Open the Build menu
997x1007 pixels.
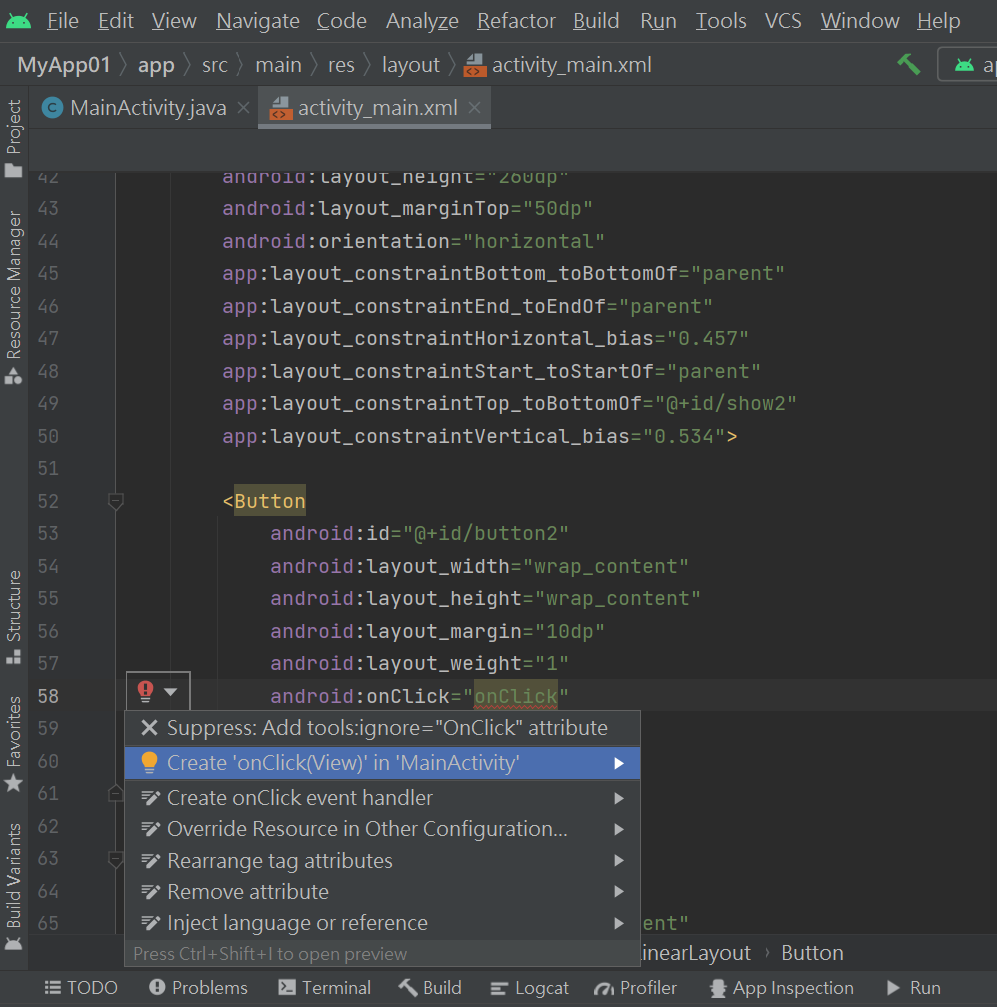pyautogui.click(x=596, y=21)
